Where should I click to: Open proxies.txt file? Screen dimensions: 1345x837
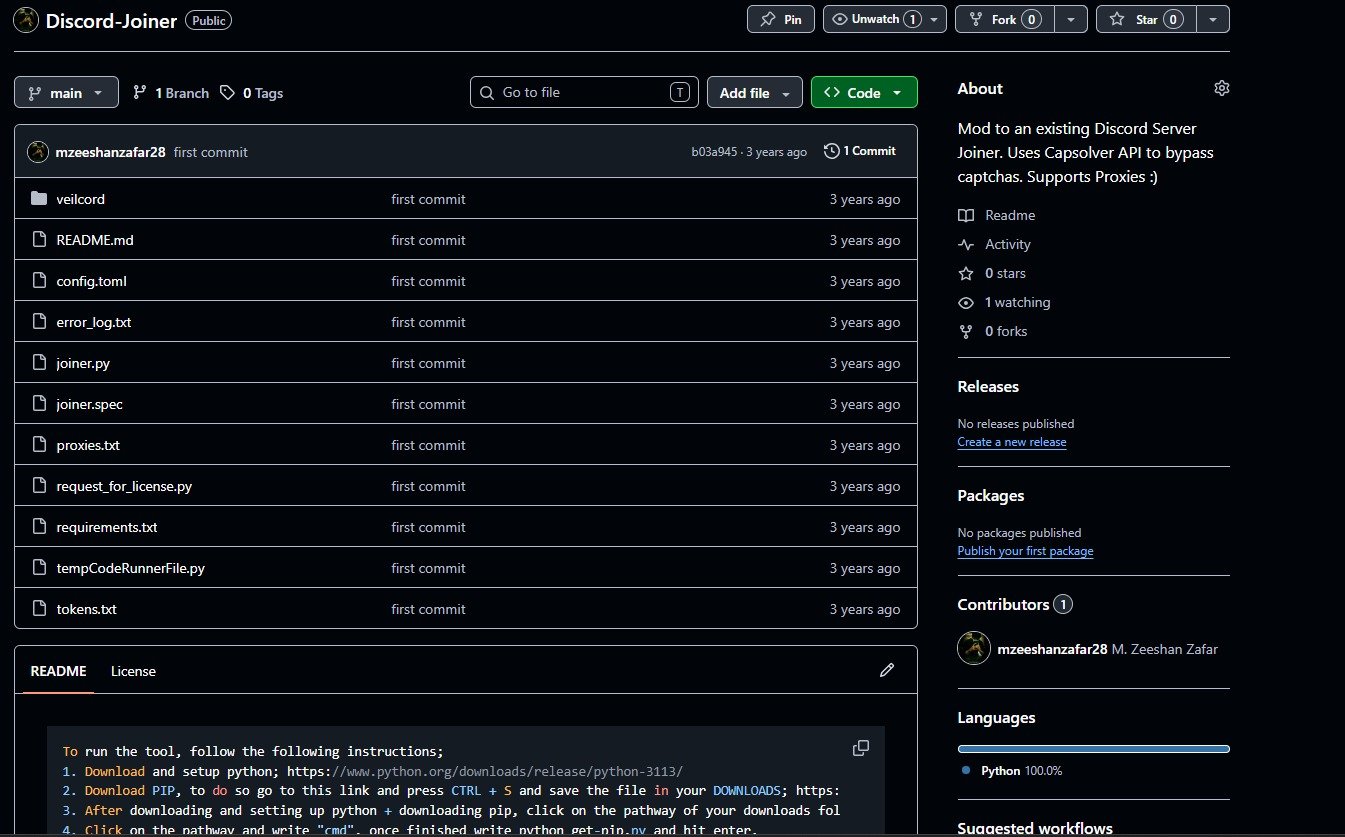point(88,445)
